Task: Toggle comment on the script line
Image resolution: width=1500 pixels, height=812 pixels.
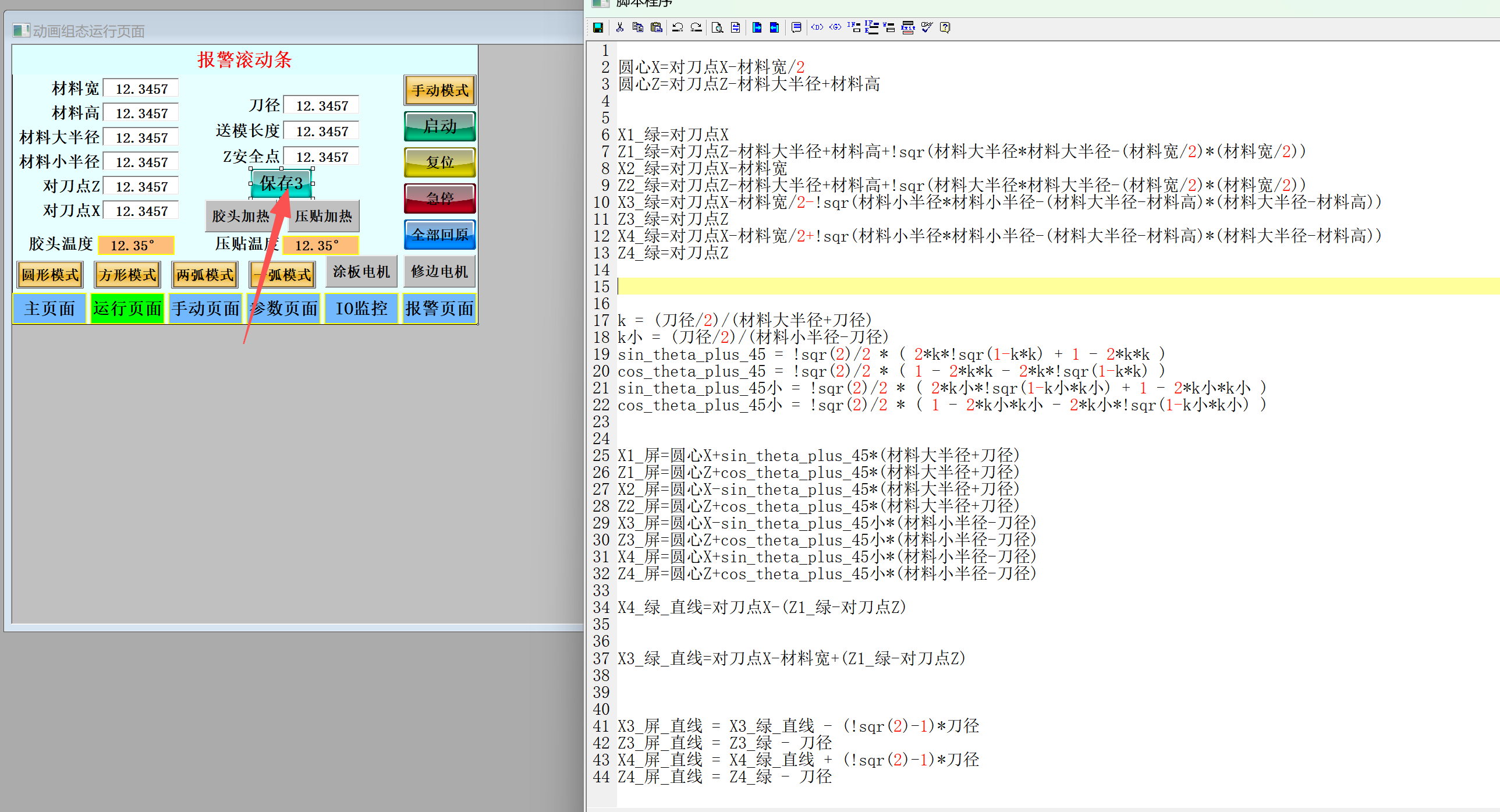Action: click(796, 27)
